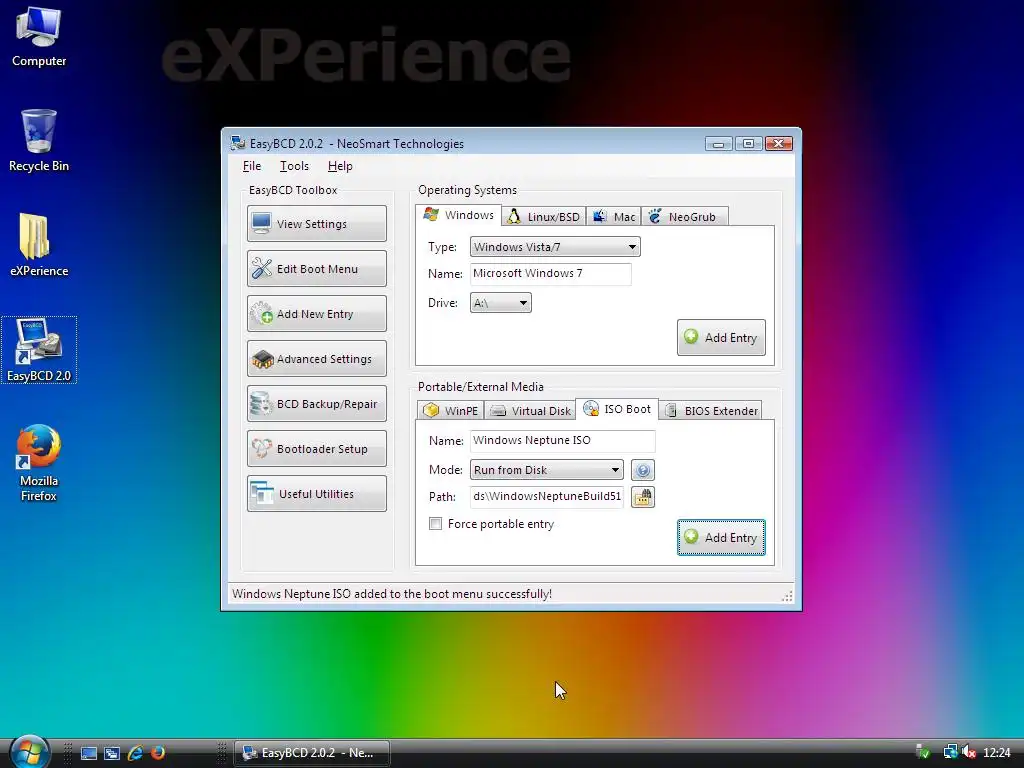
Task: Click the Show Desktop quick launch icon
Action: coord(89,753)
